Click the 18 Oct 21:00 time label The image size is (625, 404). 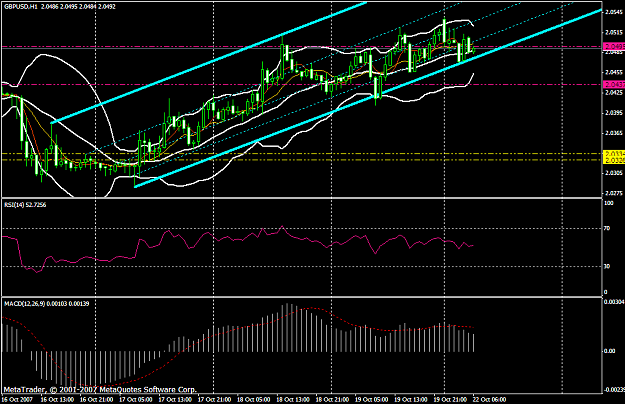pos(332,399)
